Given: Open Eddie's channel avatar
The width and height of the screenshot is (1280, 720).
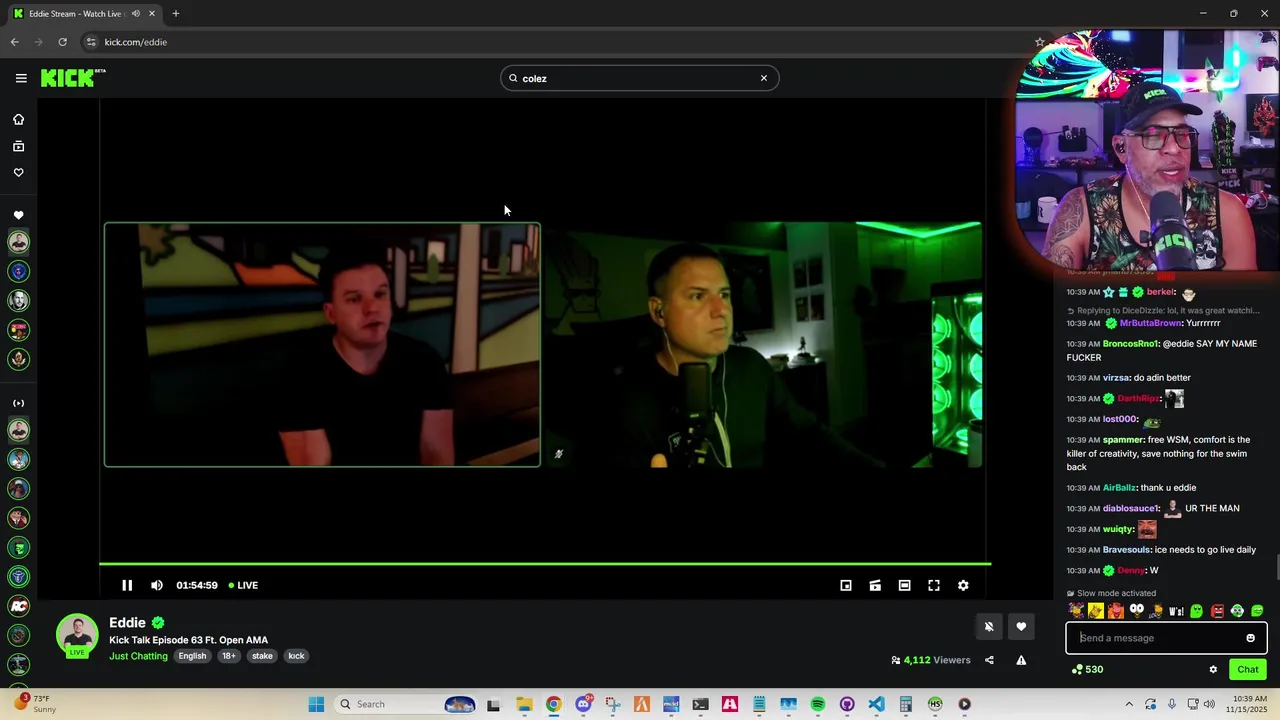Looking at the screenshot, I should pos(77,635).
